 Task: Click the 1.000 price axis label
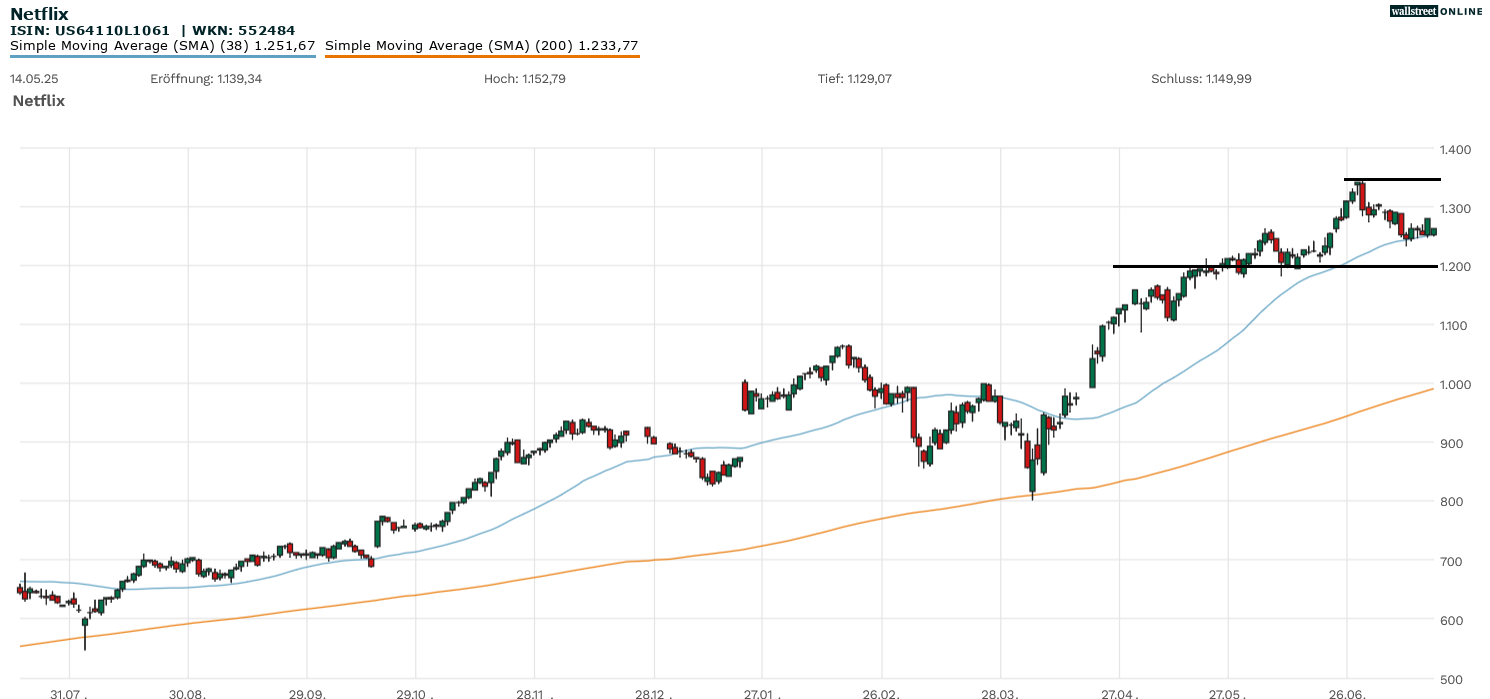click(x=1454, y=385)
